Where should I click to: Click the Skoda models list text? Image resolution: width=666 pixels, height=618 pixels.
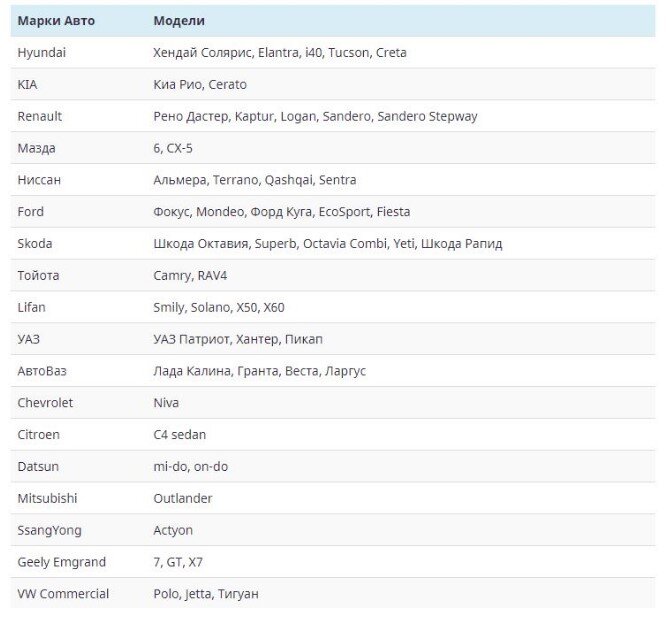tap(327, 244)
